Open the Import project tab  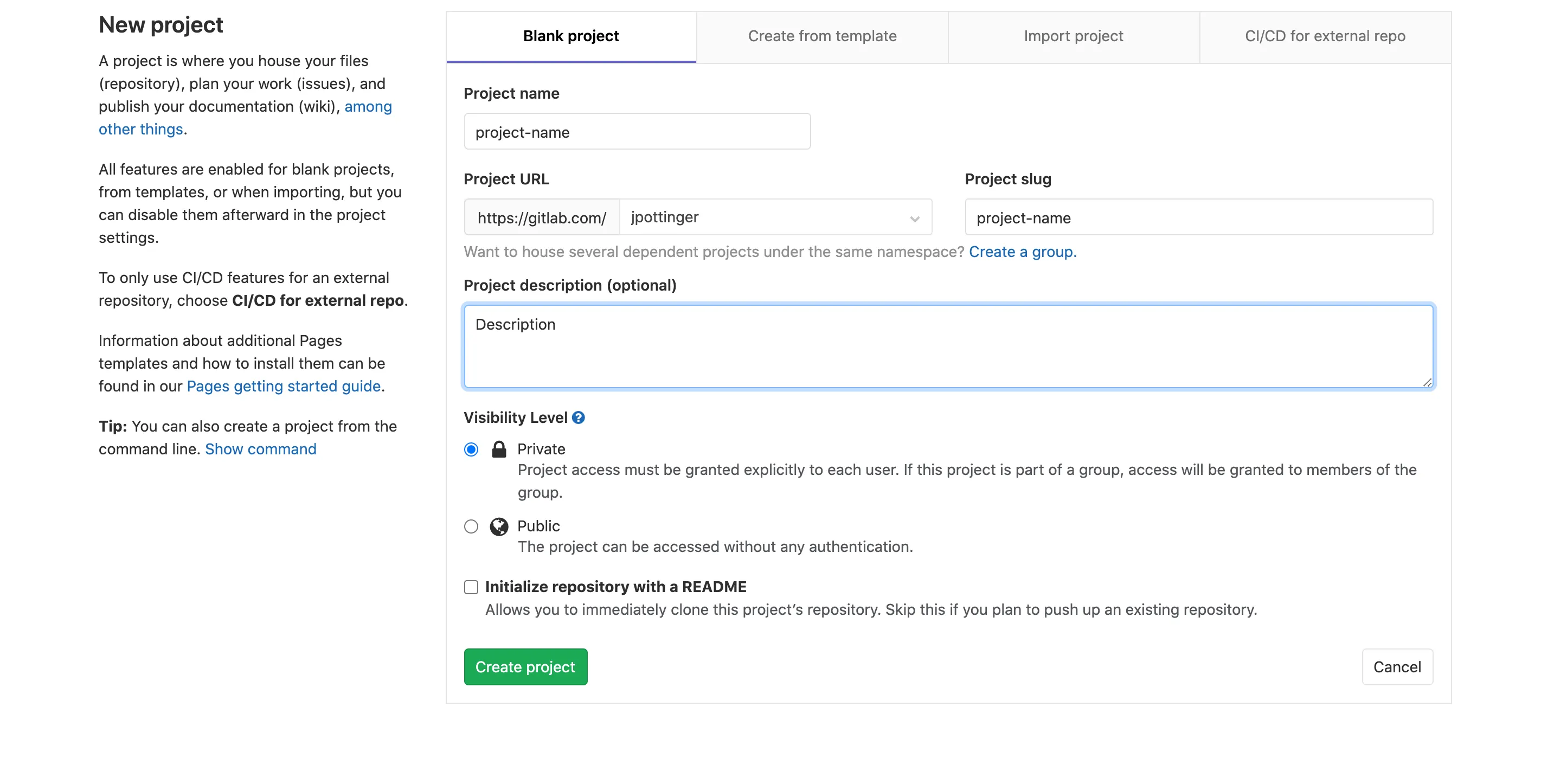[x=1073, y=36]
